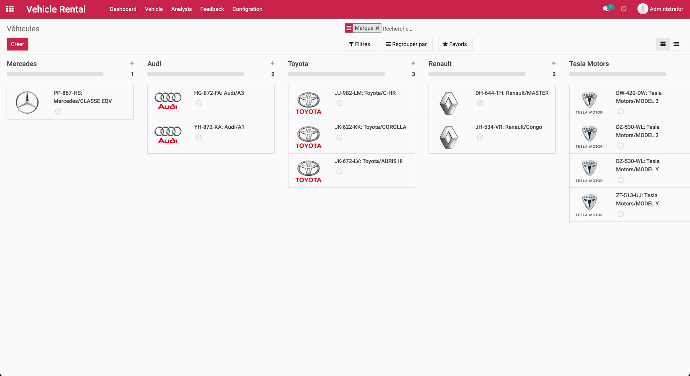This screenshot has height=376, width=690.
Task: Click the Créer button
Action: [x=17, y=44]
